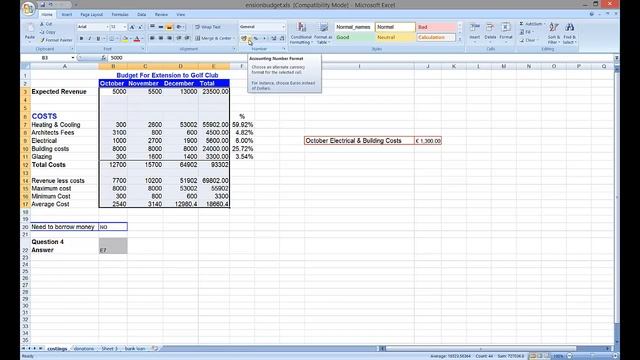Image resolution: width=640 pixels, height=360 pixels.
Task: Click the zoom slider in status bar
Action: coord(592,356)
